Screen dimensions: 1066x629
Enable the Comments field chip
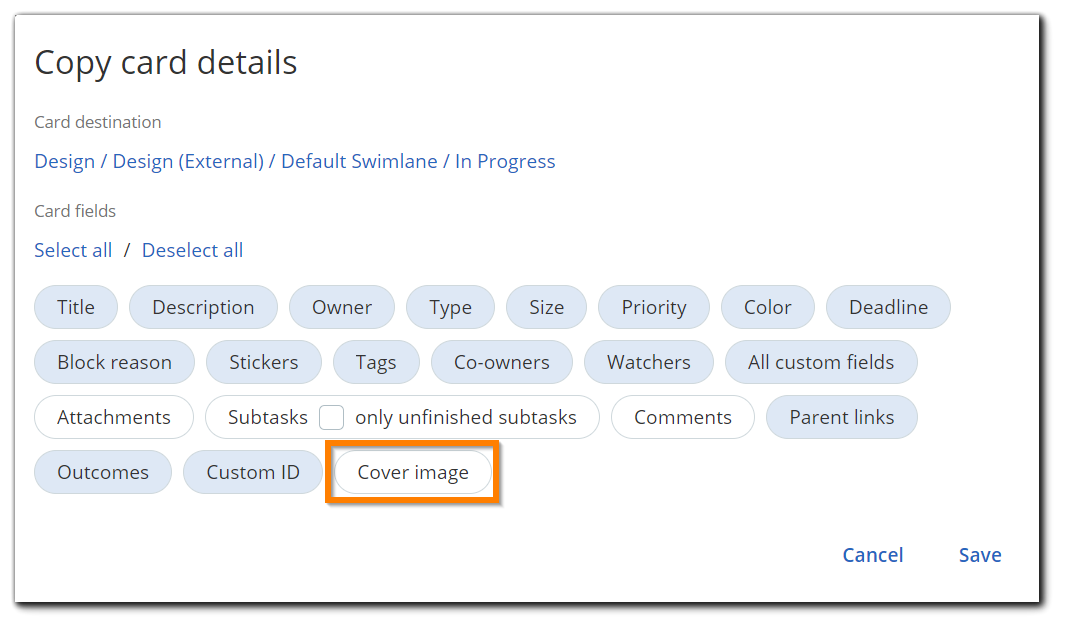(683, 417)
